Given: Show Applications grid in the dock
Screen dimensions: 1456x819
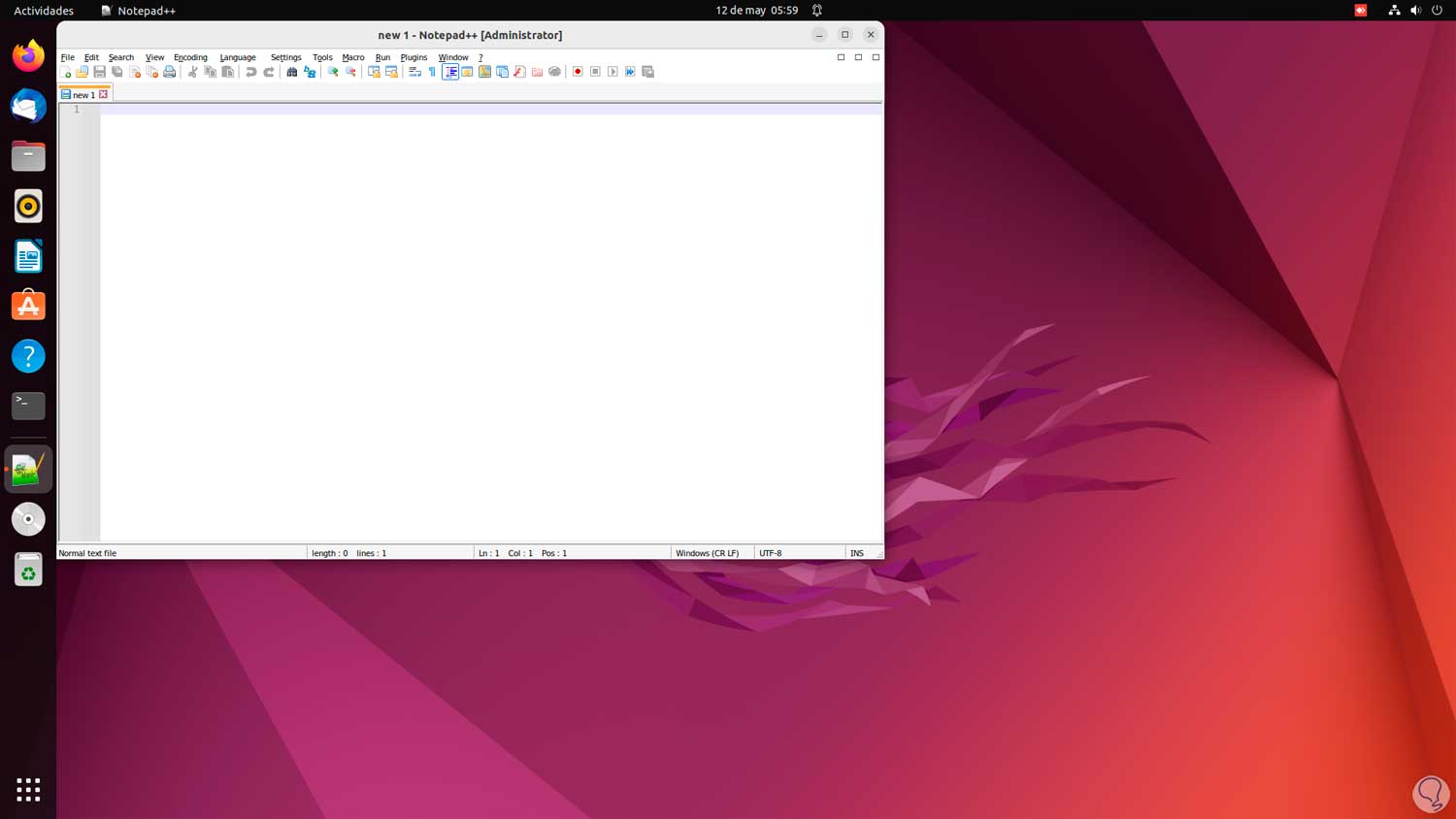Looking at the screenshot, I should coord(28,789).
